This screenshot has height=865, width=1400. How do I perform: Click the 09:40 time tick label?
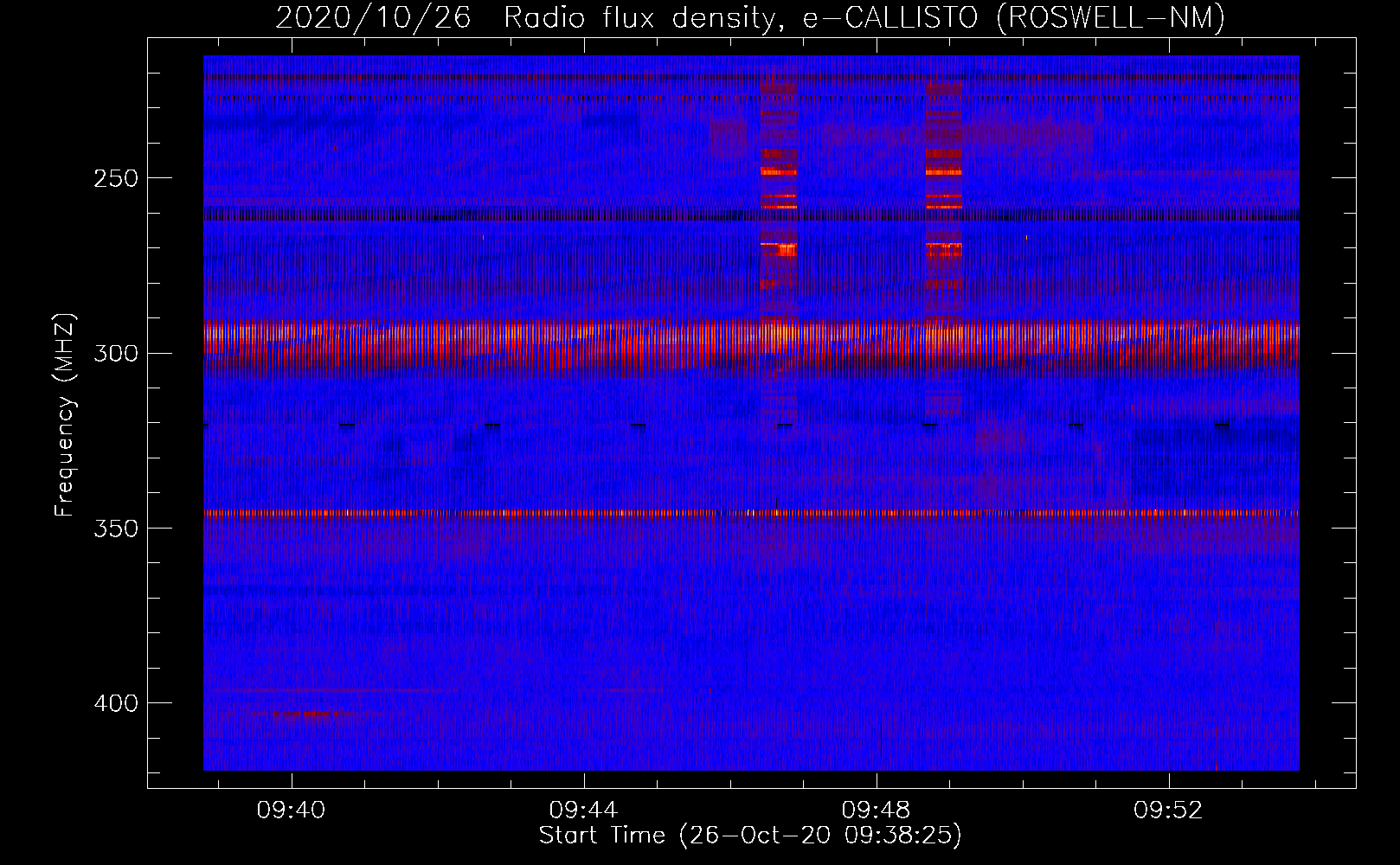[292, 810]
